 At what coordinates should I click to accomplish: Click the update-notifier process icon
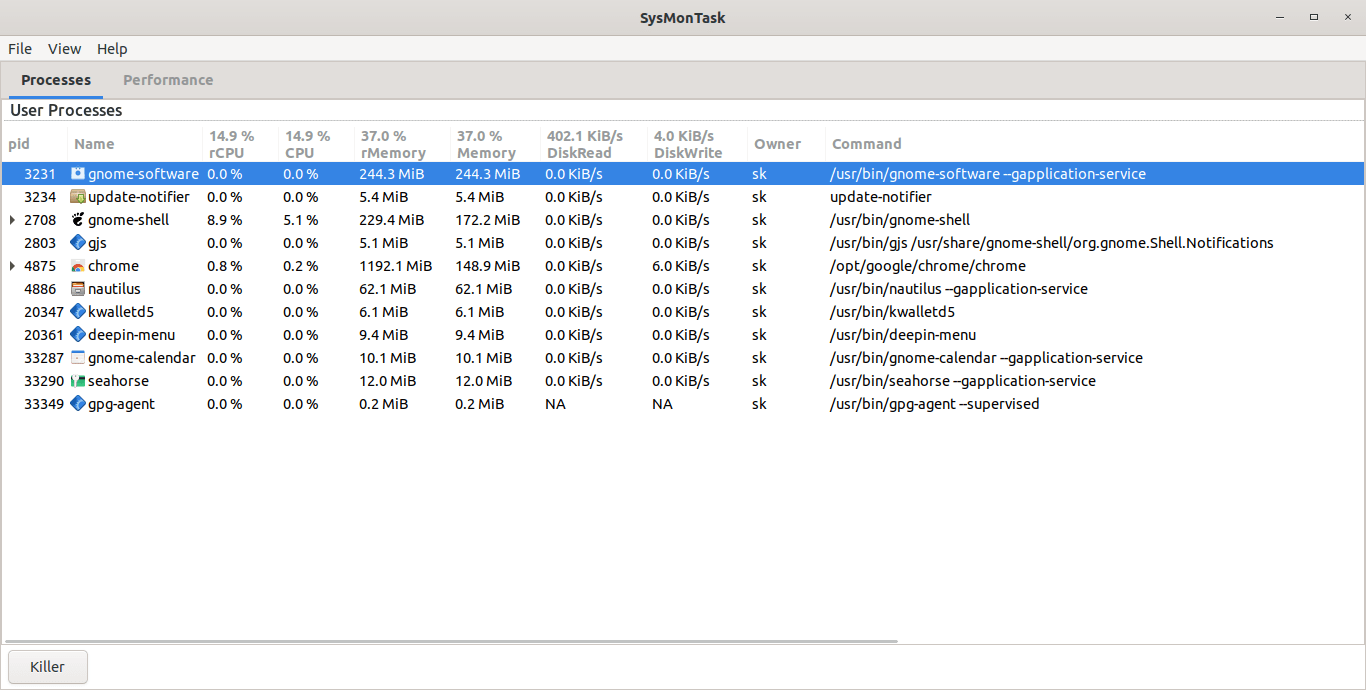coord(78,197)
